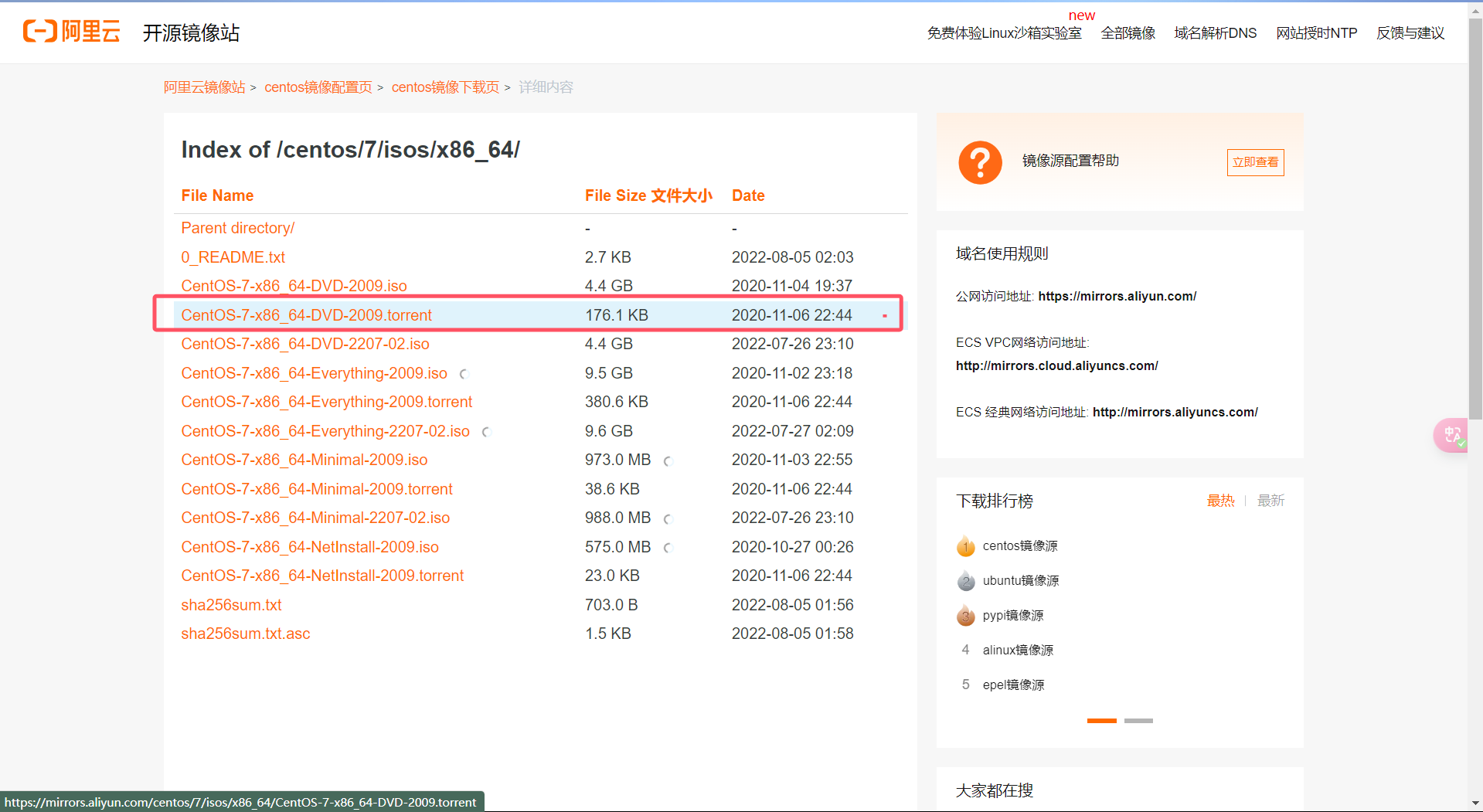Open sha256sum.txt file
This screenshot has height=812, width=1483.
coord(231,605)
